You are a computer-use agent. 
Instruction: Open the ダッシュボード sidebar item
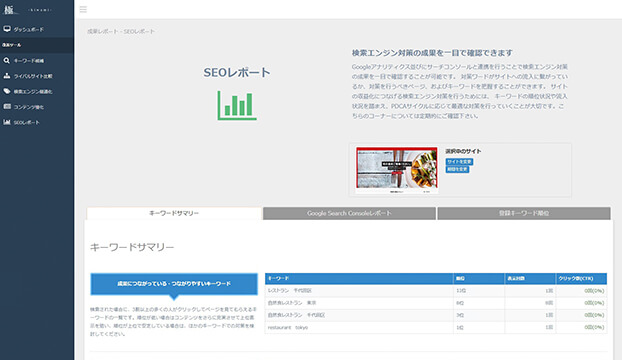point(37,29)
